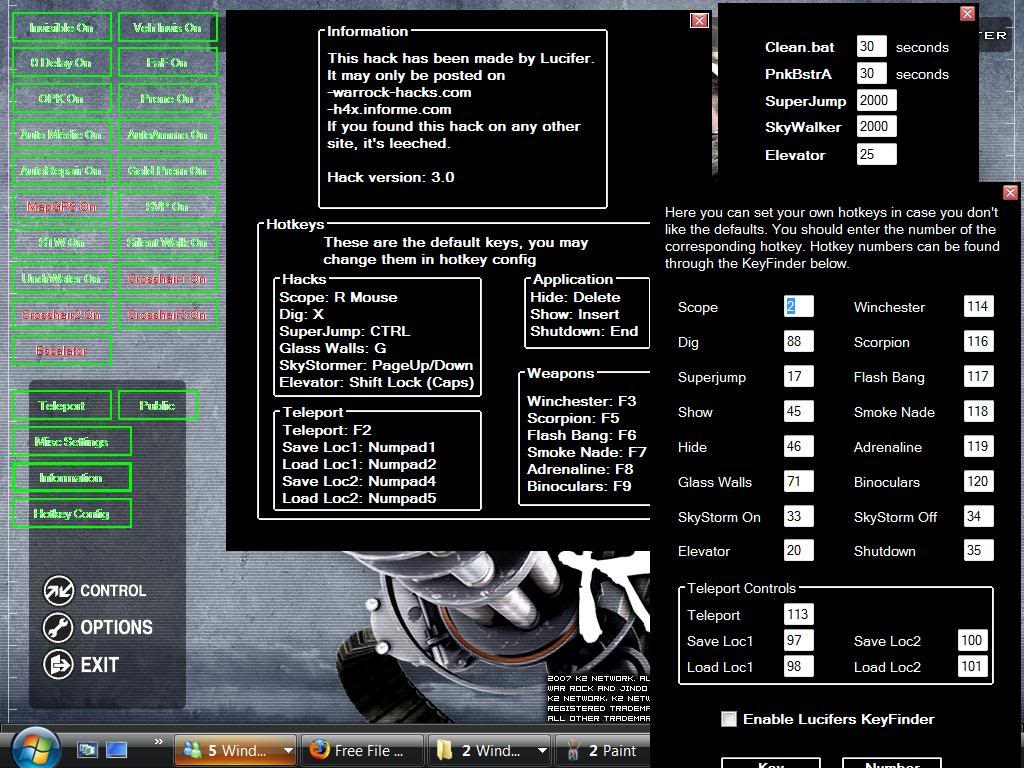Click the Teleport hotkey field showing 113
Viewport: 1024px width, 768px height.
[x=799, y=614]
